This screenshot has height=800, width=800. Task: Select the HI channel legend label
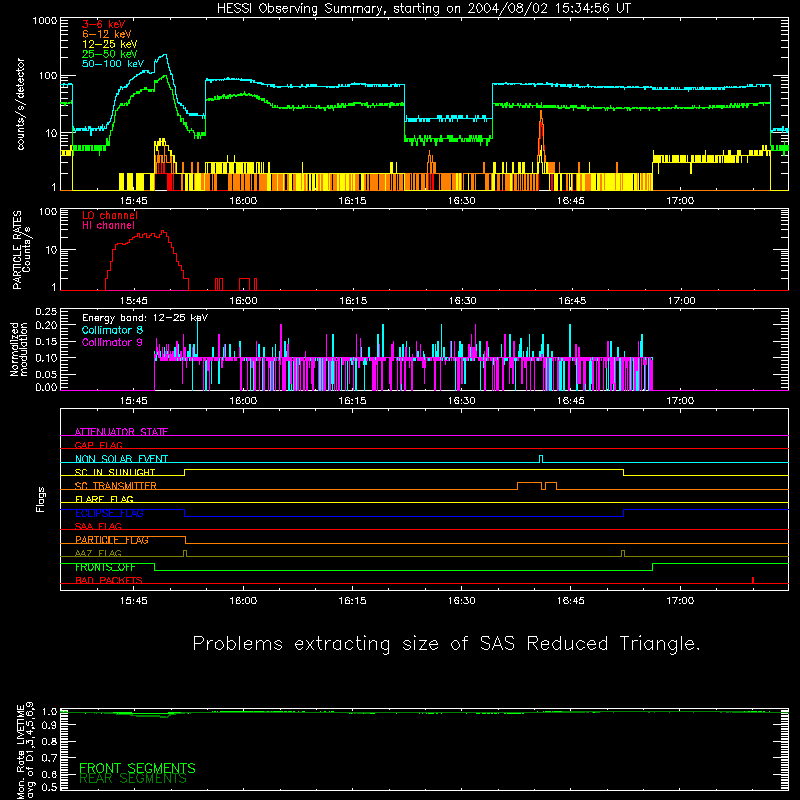coord(109,226)
